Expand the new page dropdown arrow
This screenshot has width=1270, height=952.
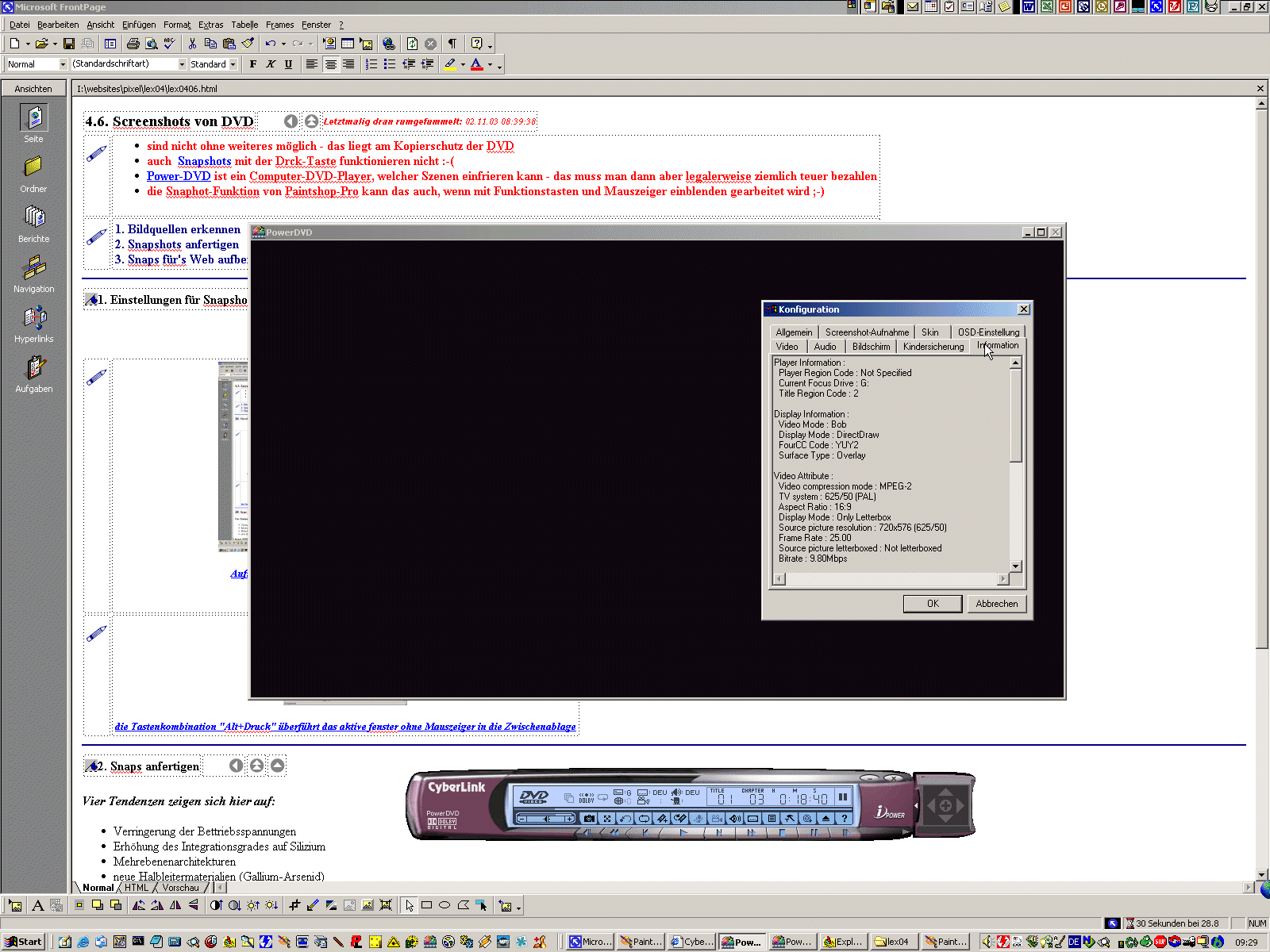click(x=28, y=44)
